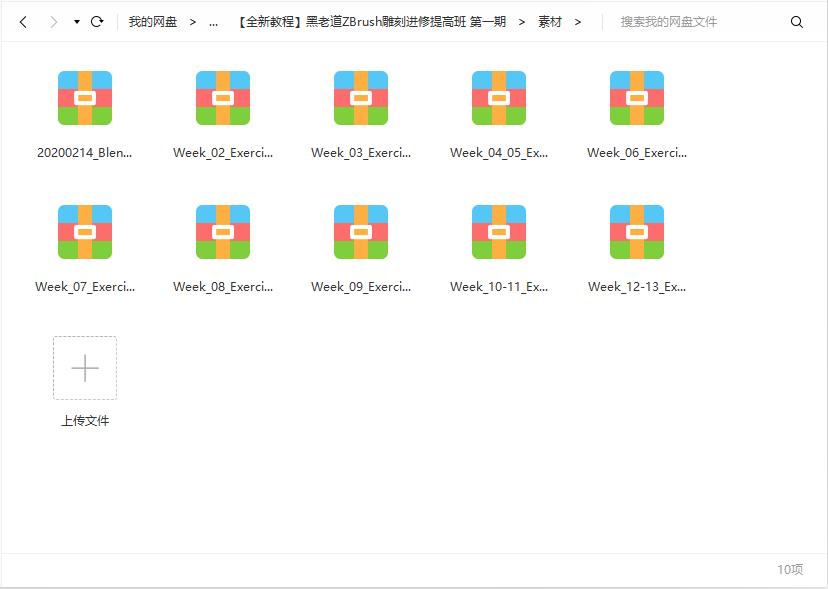Expand the collapsed breadcrumb ellipsis
The height and width of the screenshot is (589, 828).
point(213,22)
